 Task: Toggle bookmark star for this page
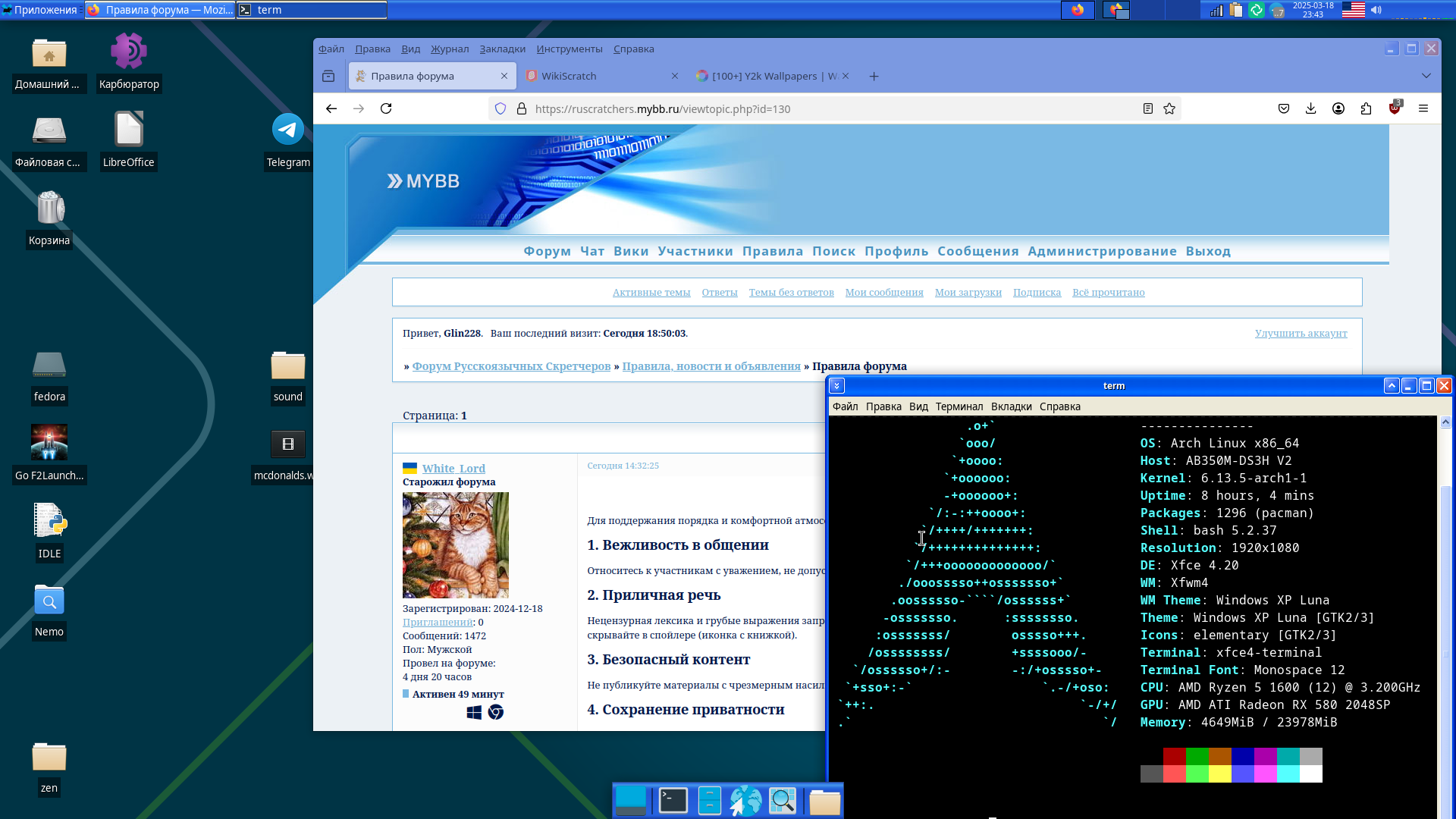(x=1169, y=108)
